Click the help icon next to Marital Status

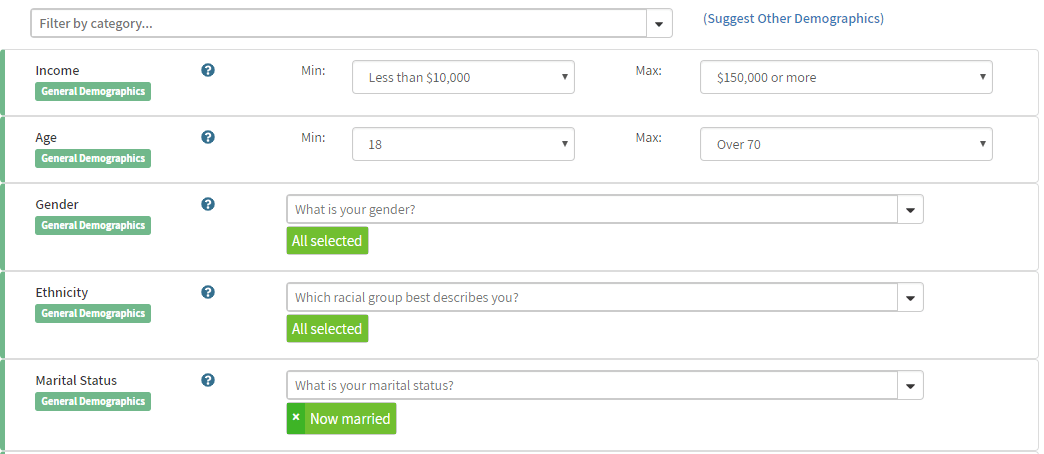(x=208, y=380)
